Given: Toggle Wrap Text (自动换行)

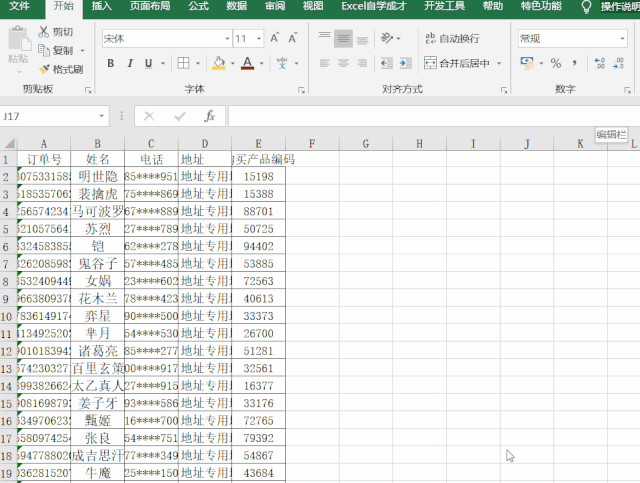Looking at the screenshot, I should click(x=450, y=39).
